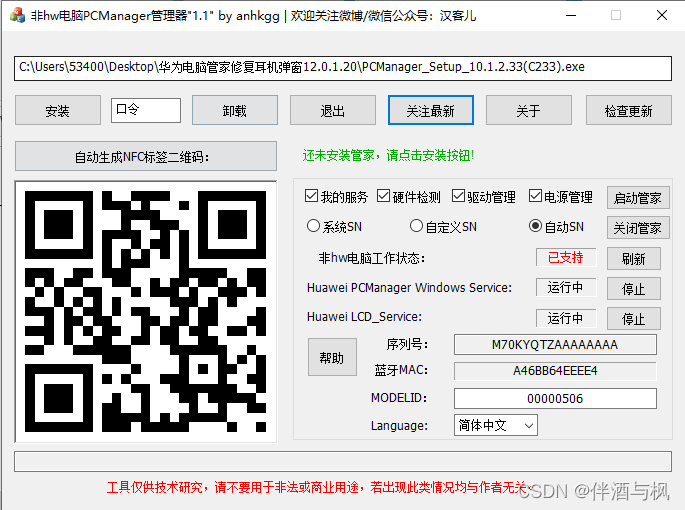Open the Language dropdown 简体中文
The image size is (685, 510).
496,425
